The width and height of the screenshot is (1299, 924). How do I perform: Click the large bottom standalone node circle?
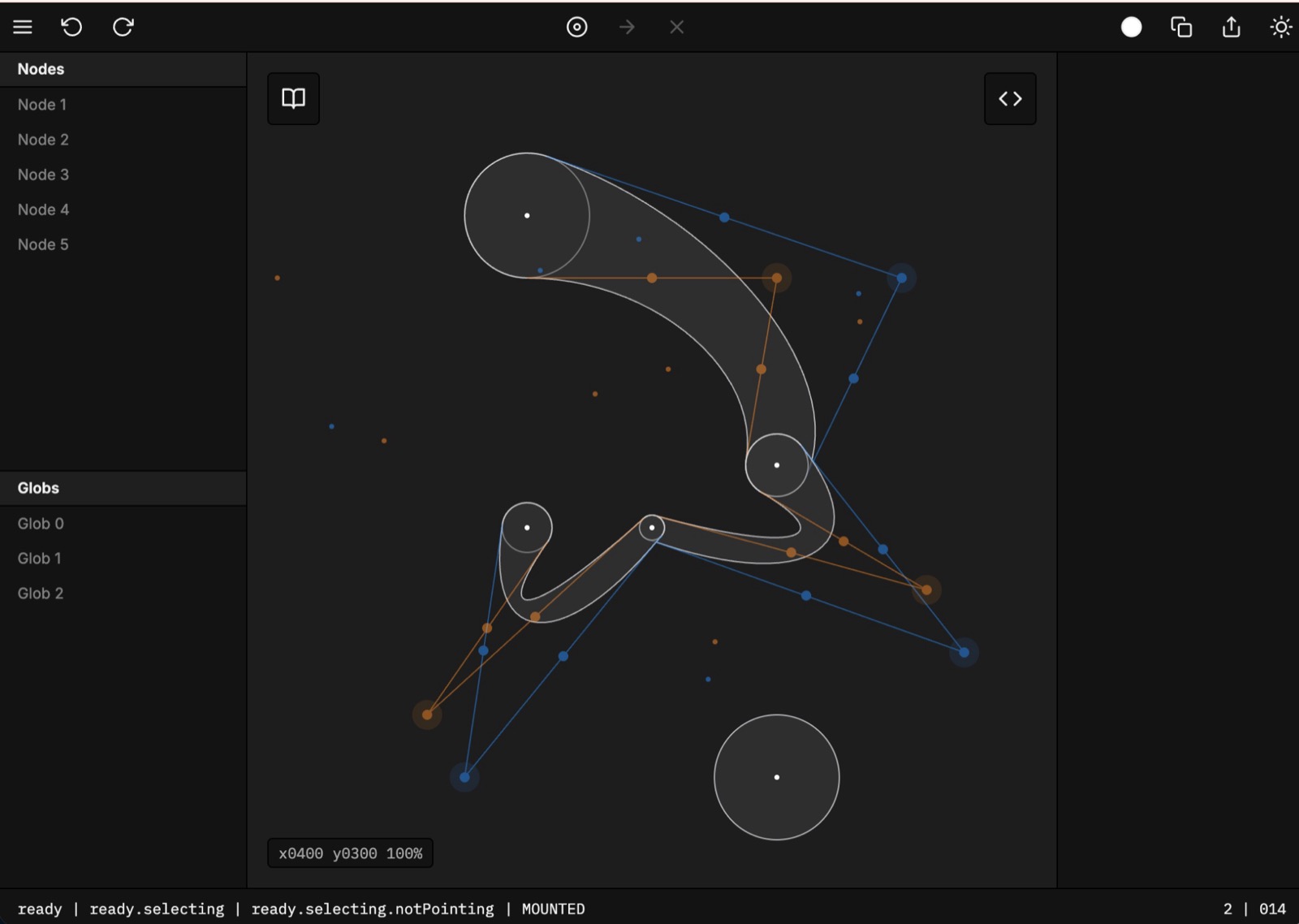pyautogui.click(x=777, y=777)
